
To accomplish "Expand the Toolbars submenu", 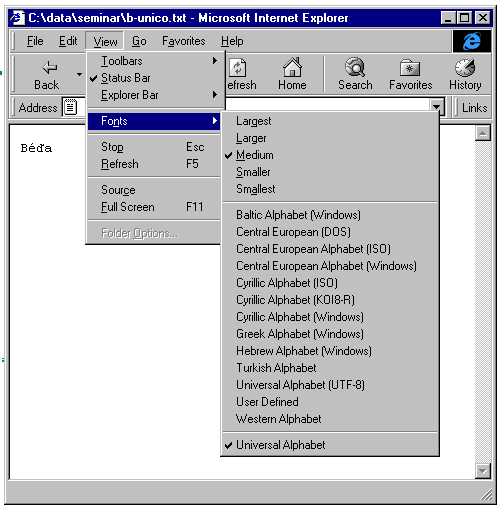I will click(x=155, y=61).
